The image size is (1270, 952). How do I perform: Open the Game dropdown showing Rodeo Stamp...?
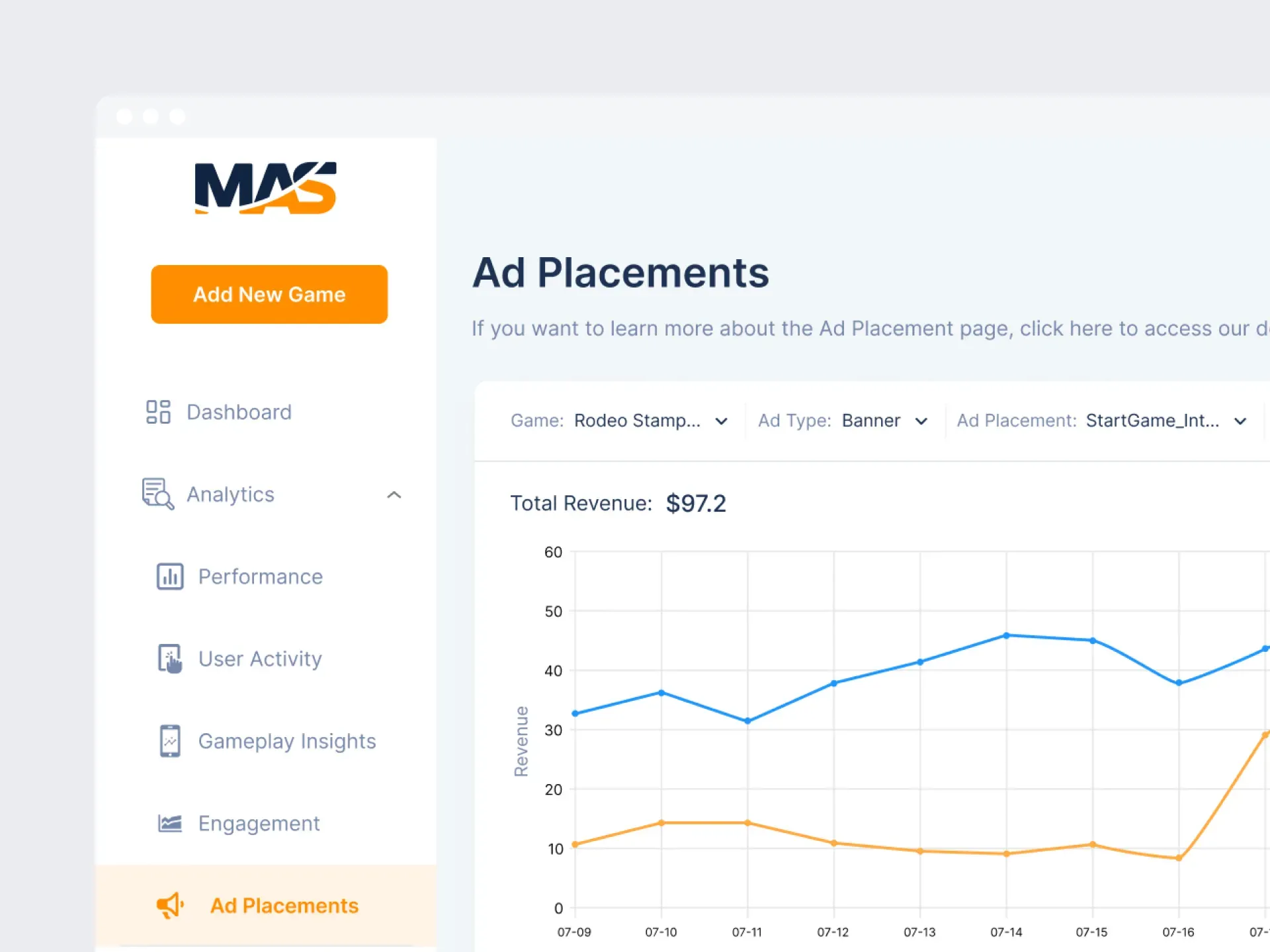[619, 421]
